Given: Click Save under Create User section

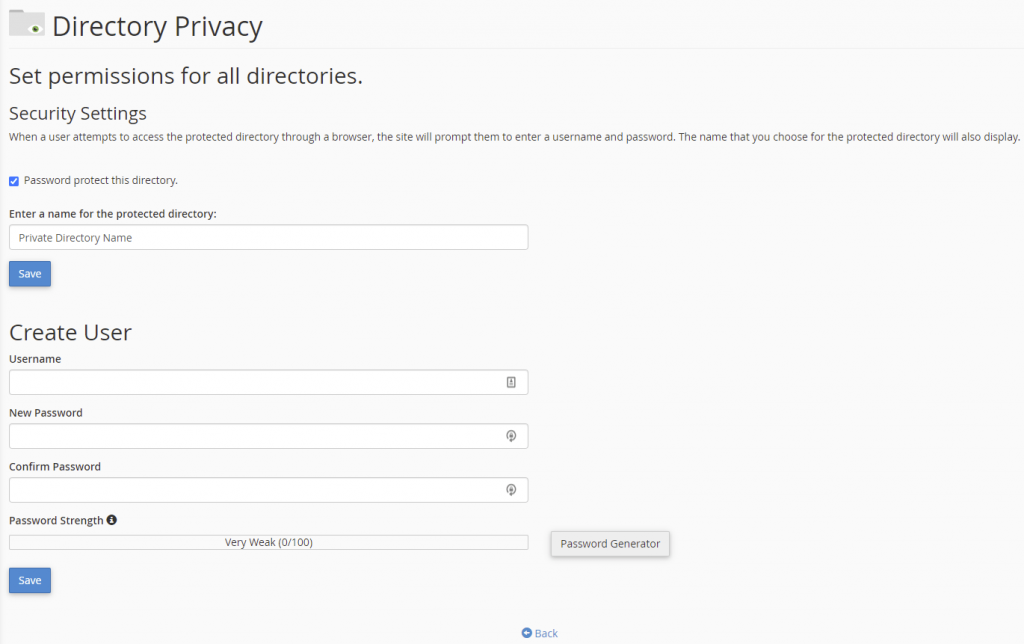Looking at the screenshot, I should tap(29, 580).
